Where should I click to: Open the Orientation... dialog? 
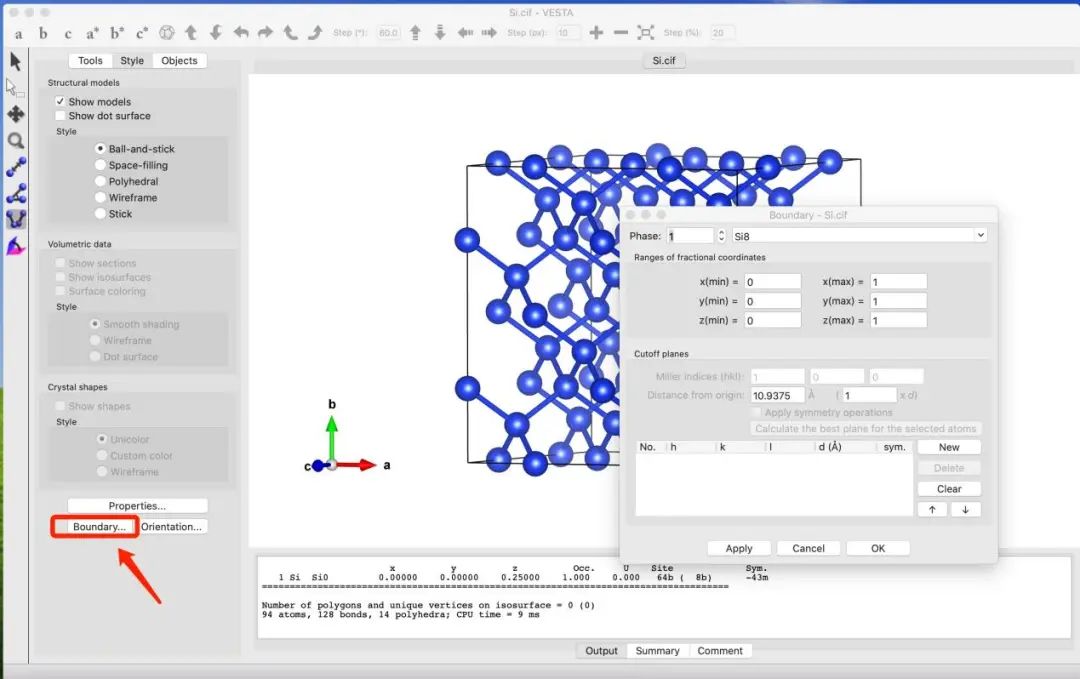172,527
